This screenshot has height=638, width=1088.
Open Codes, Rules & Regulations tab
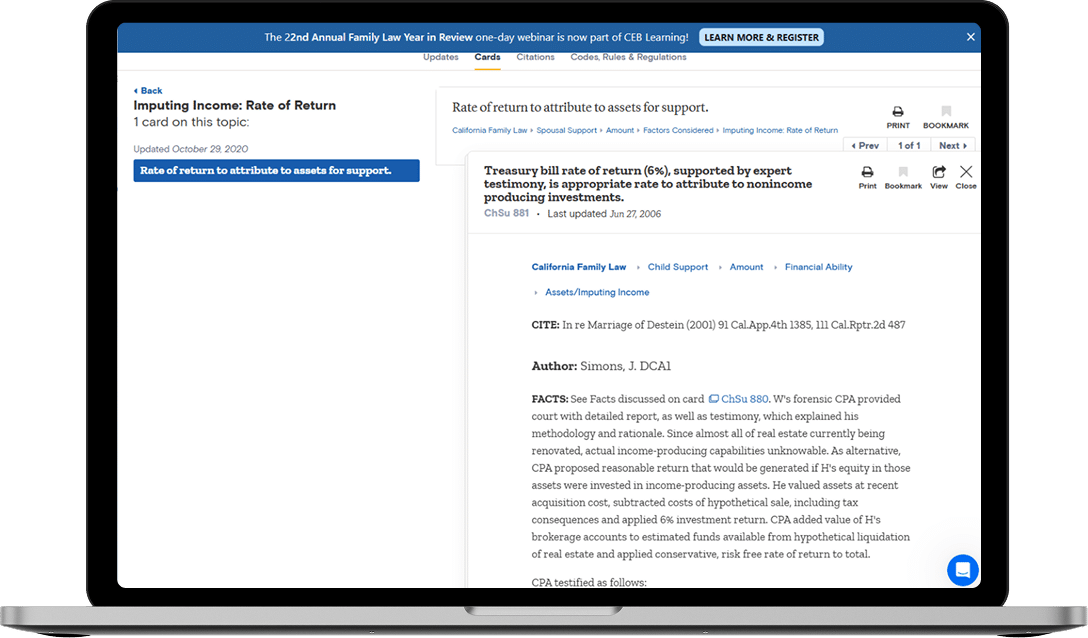(x=628, y=58)
